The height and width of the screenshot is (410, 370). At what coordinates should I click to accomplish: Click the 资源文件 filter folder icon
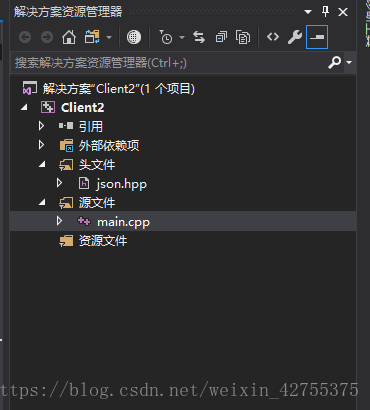click(x=66, y=240)
